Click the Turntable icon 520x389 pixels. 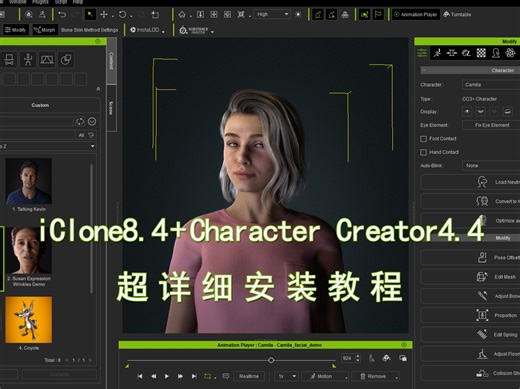(457, 14)
